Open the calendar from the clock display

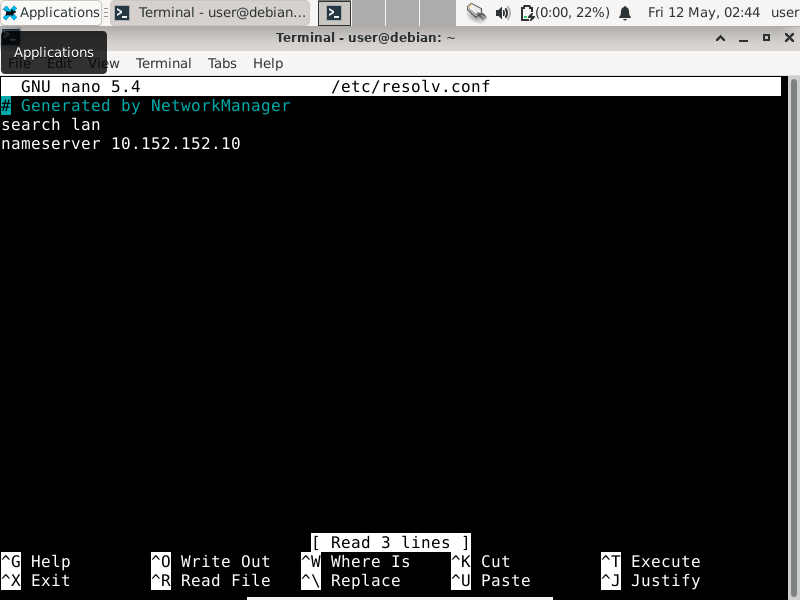[704, 13]
